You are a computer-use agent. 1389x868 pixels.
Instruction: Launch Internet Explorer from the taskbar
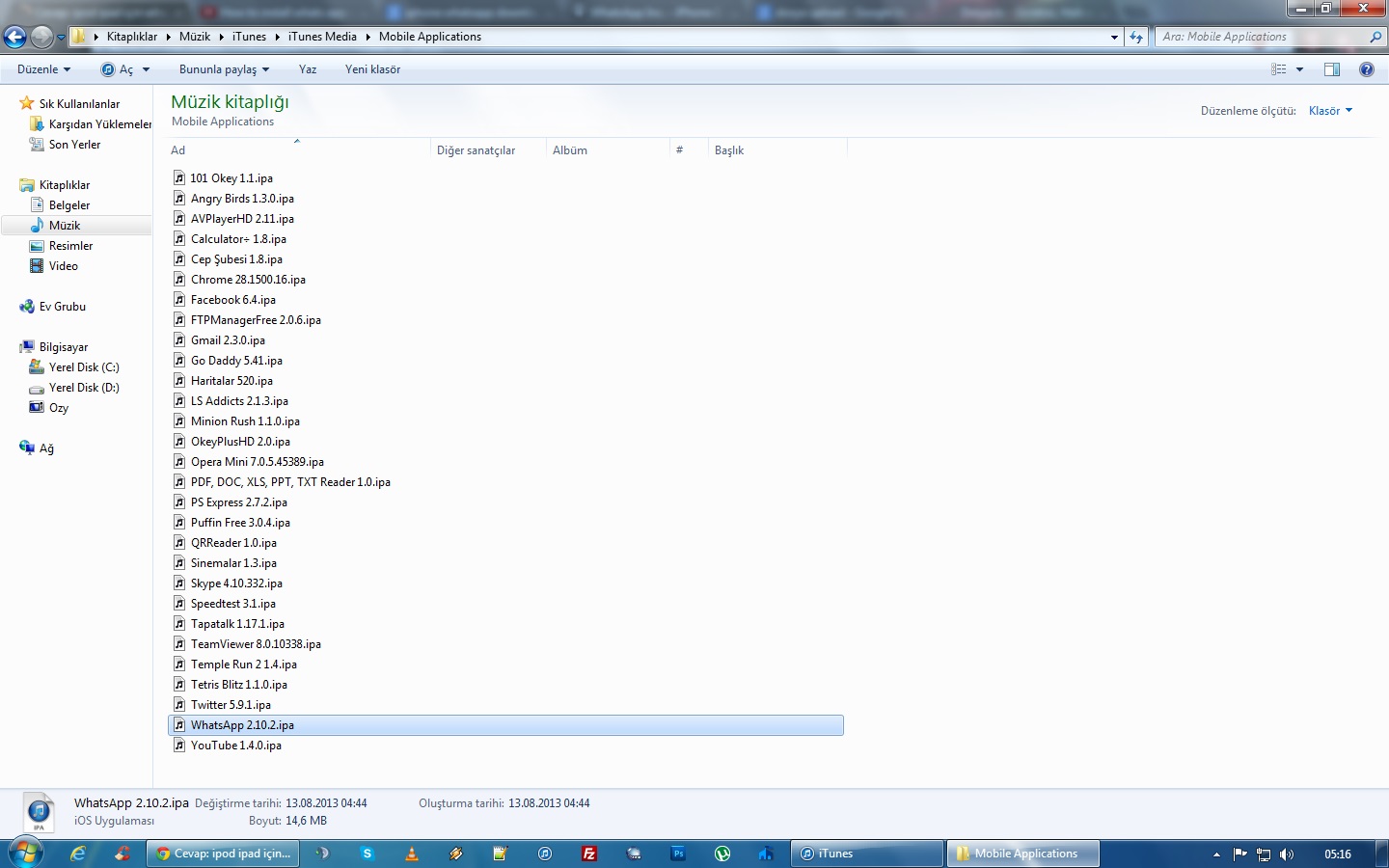click(x=78, y=854)
